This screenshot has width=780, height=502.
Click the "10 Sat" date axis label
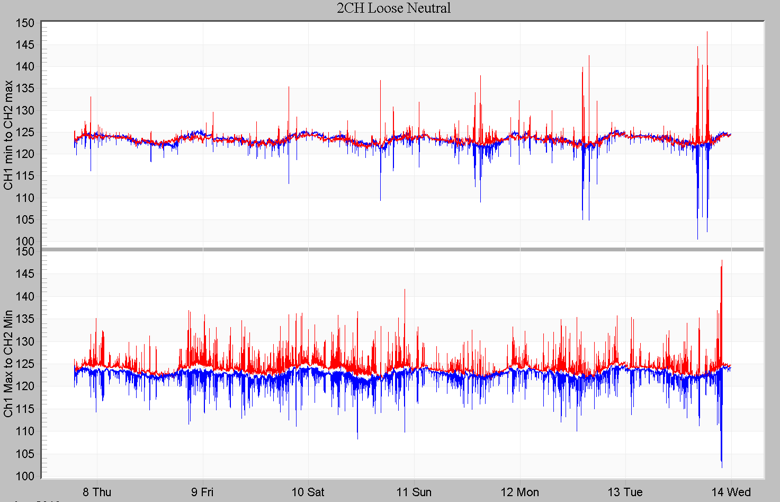pos(308,492)
